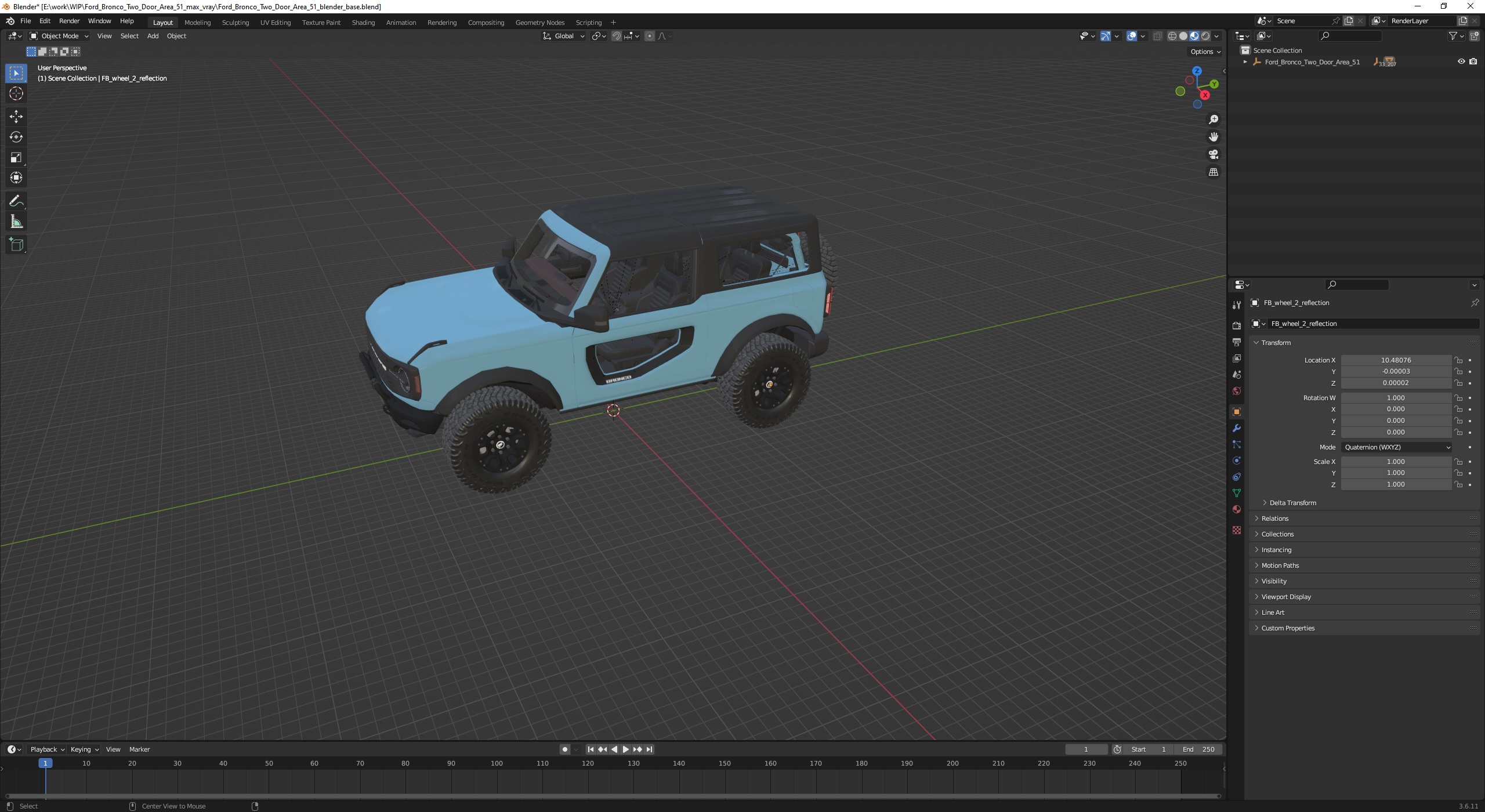
Task: Toggle X-Ray mode in viewport header
Action: click(x=1157, y=36)
